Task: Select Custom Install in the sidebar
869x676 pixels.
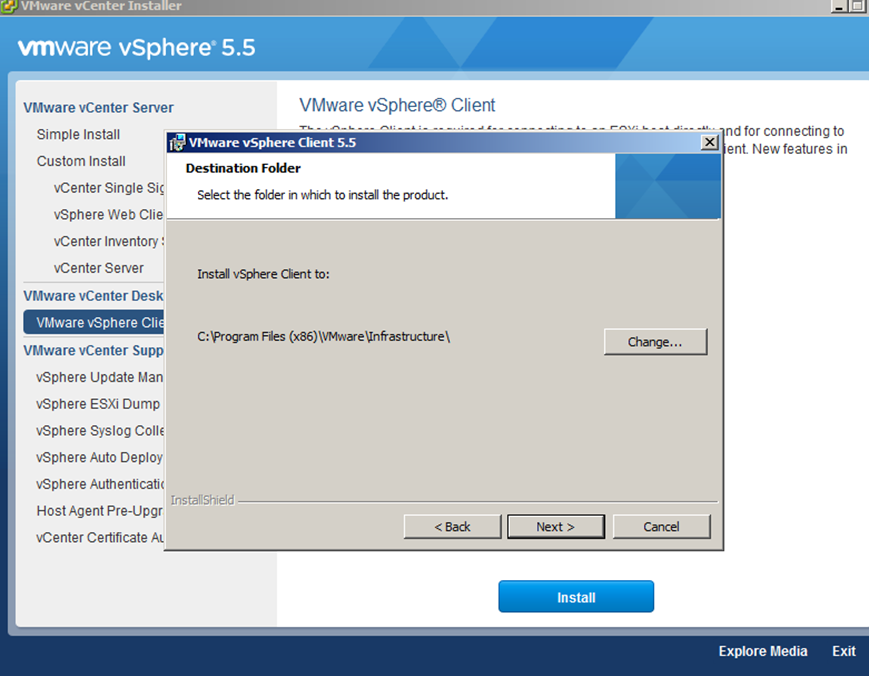Action: 81,161
